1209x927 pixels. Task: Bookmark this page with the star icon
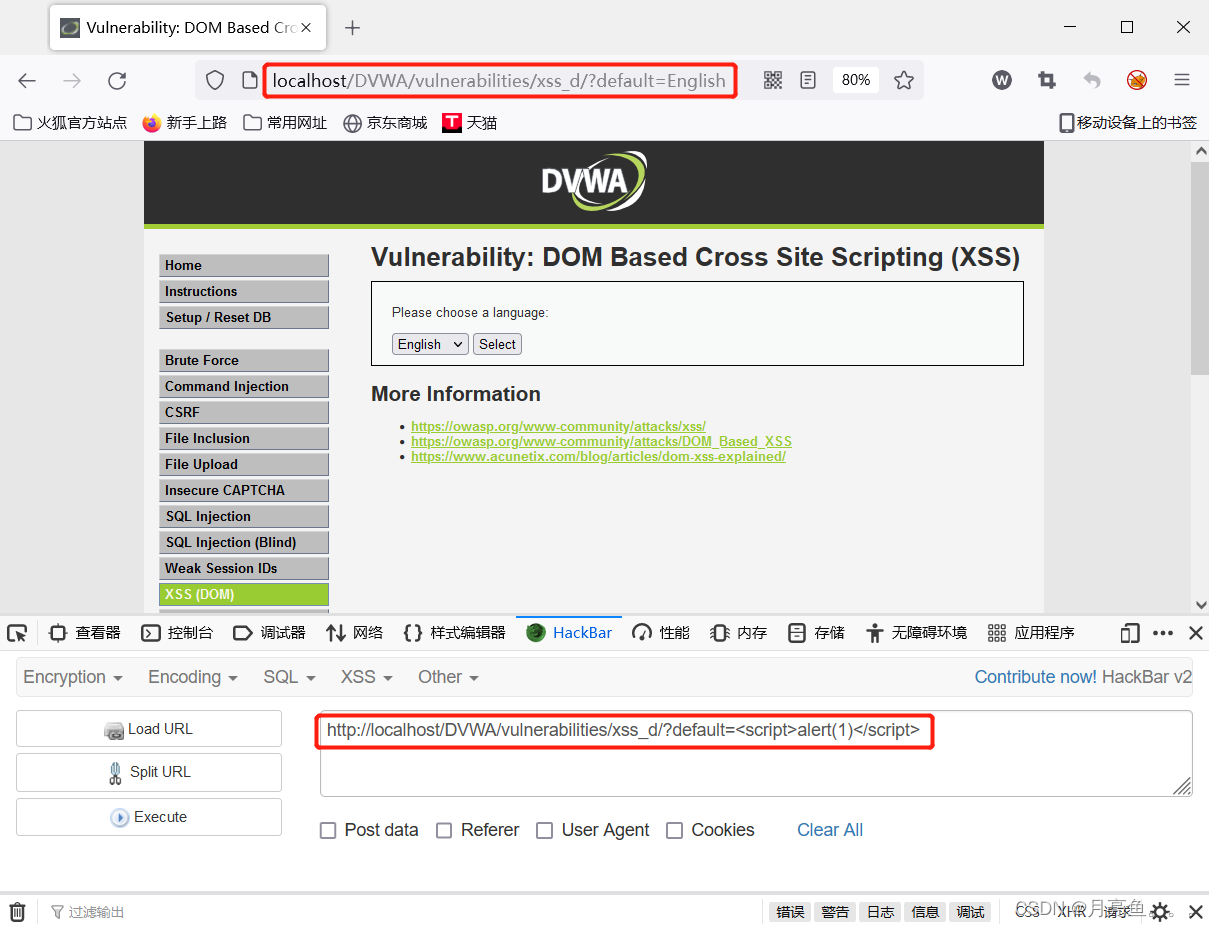904,80
